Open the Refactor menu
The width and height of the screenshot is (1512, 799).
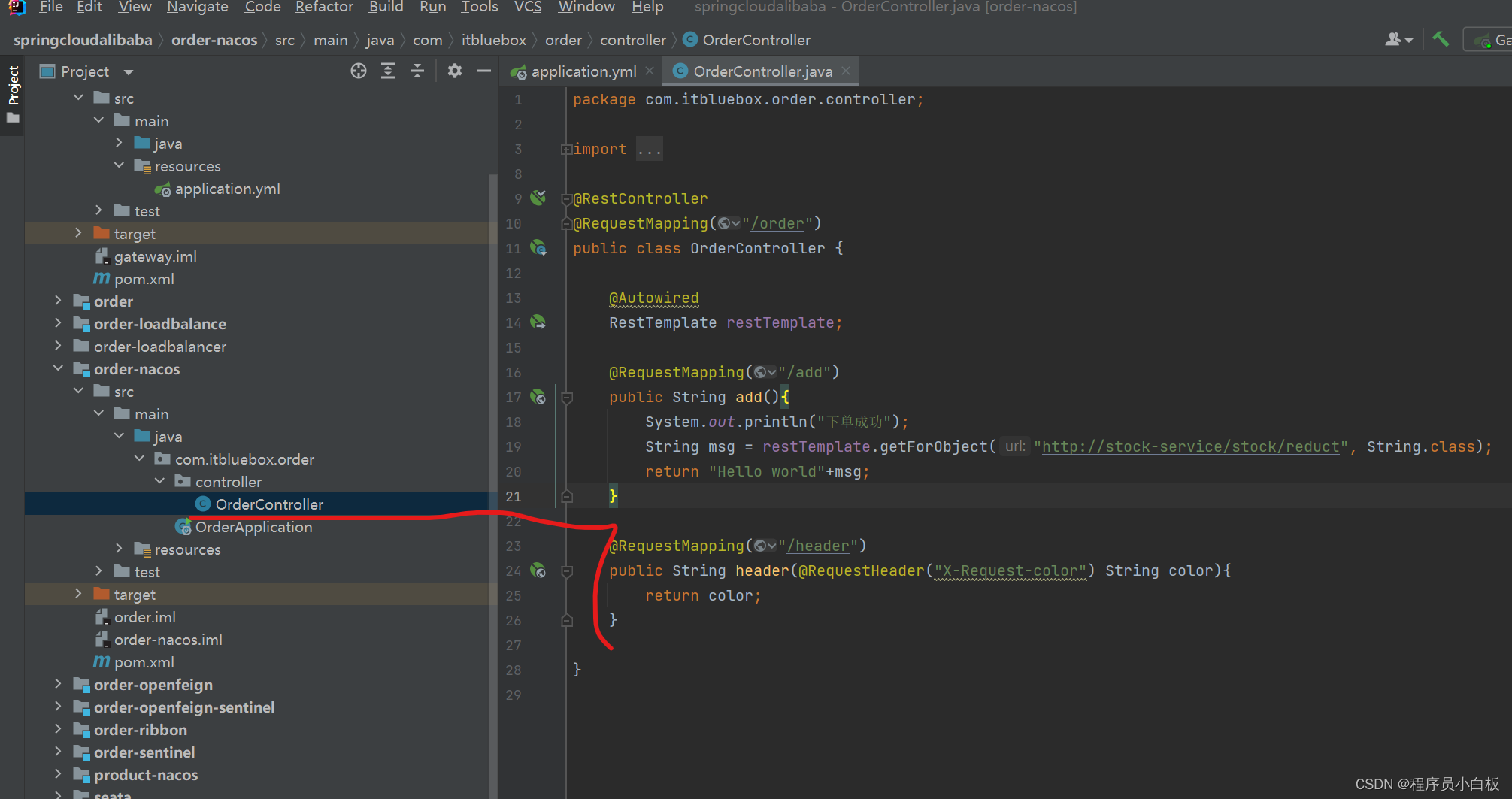click(324, 7)
